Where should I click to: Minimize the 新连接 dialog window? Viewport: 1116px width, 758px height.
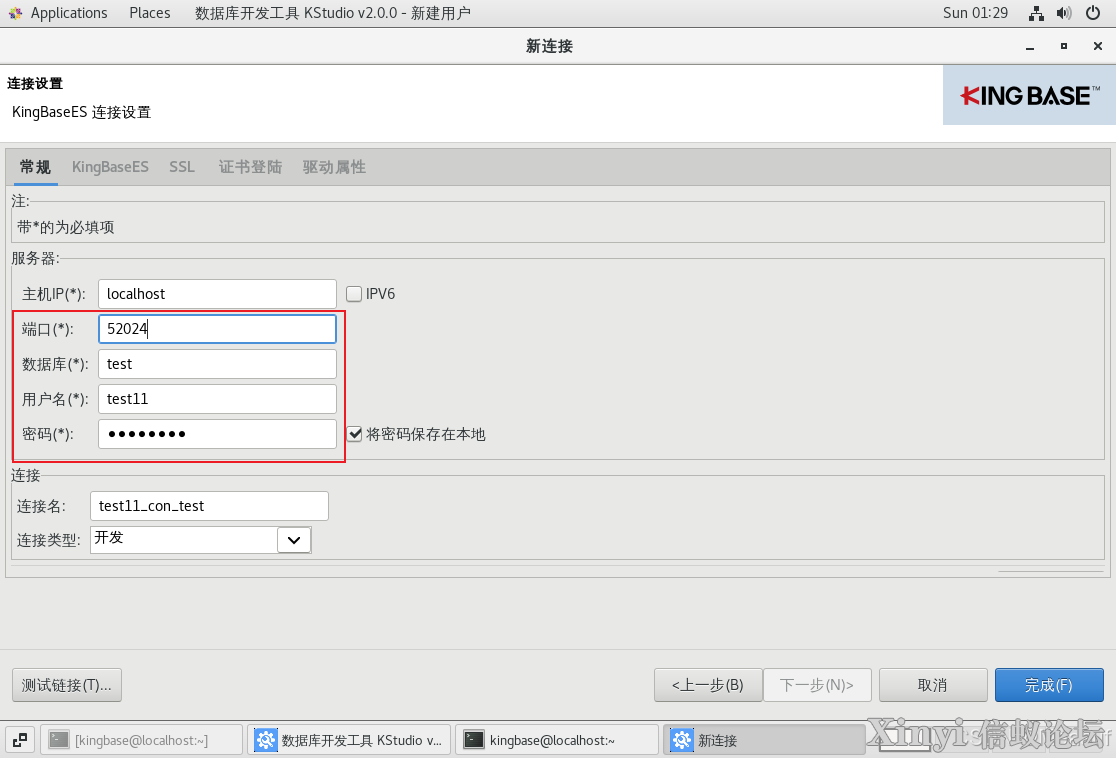1030,46
